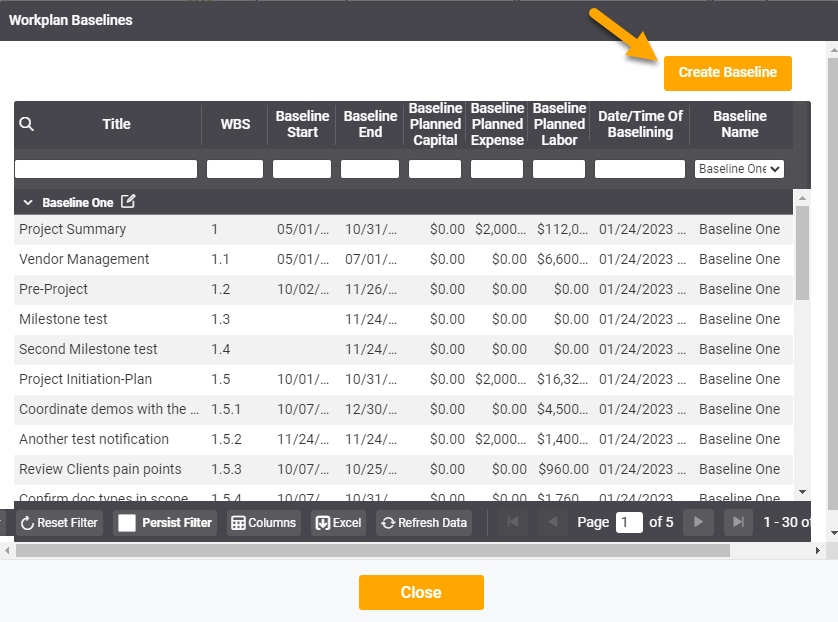Jump to last page using double-arrow icon
The height and width of the screenshot is (622, 838).
click(x=738, y=521)
